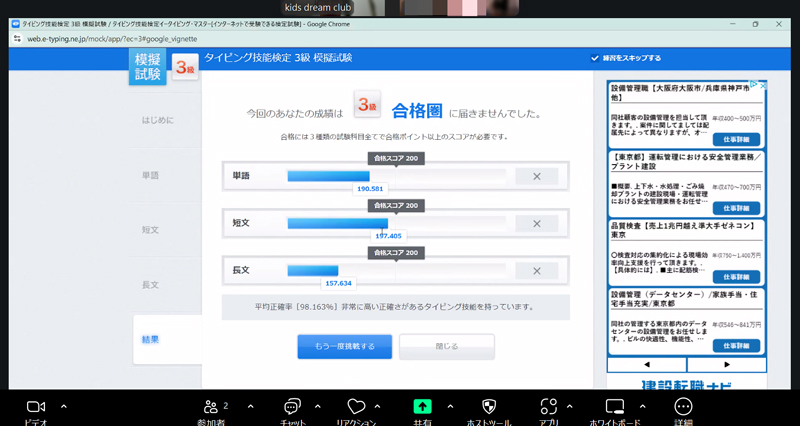This screenshot has height=426, width=800.
Task: Click the X mark in 長文 row
Action: [537, 271]
